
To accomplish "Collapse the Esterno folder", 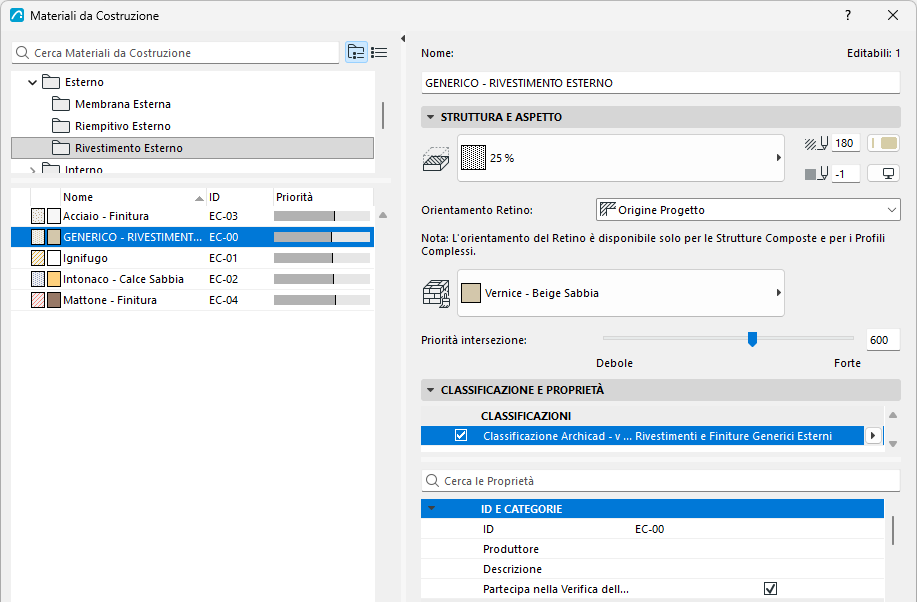I will tap(33, 82).
